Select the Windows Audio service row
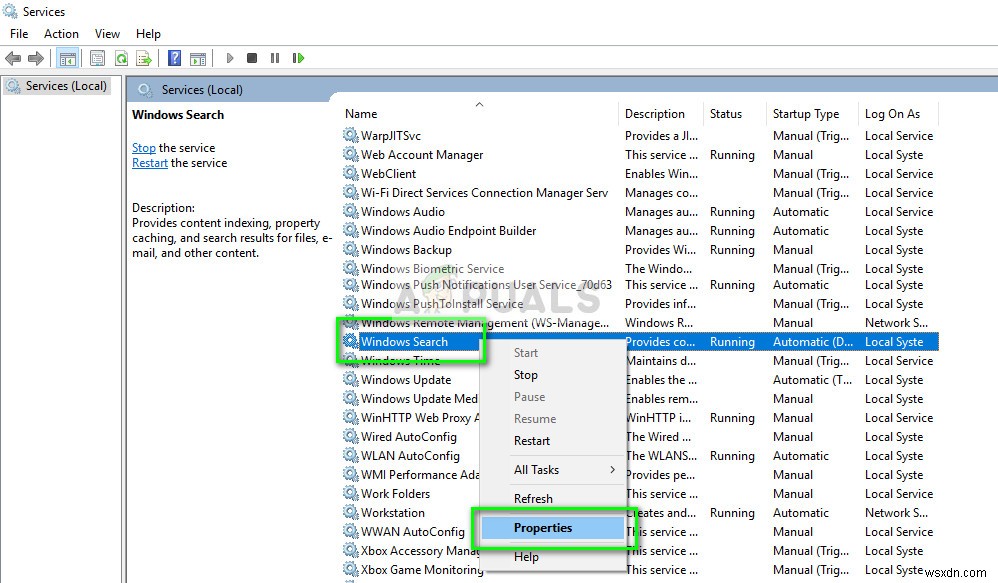This screenshot has width=998, height=583. (403, 212)
